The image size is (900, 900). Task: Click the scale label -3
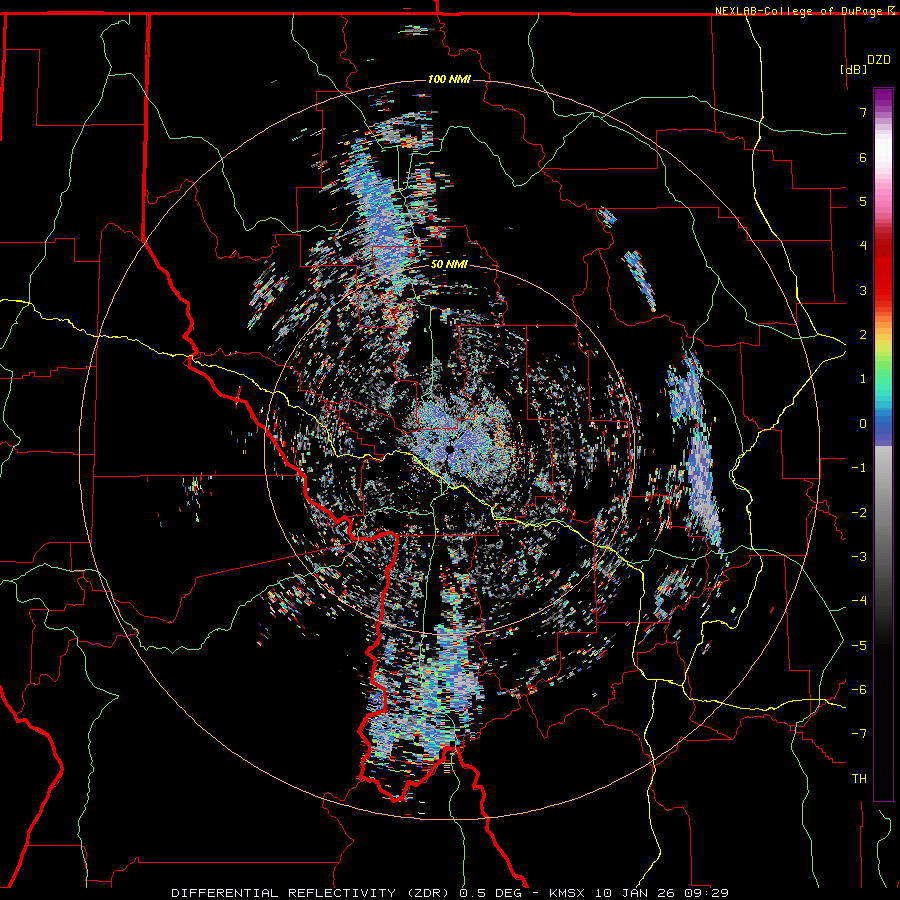click(859, 557)
